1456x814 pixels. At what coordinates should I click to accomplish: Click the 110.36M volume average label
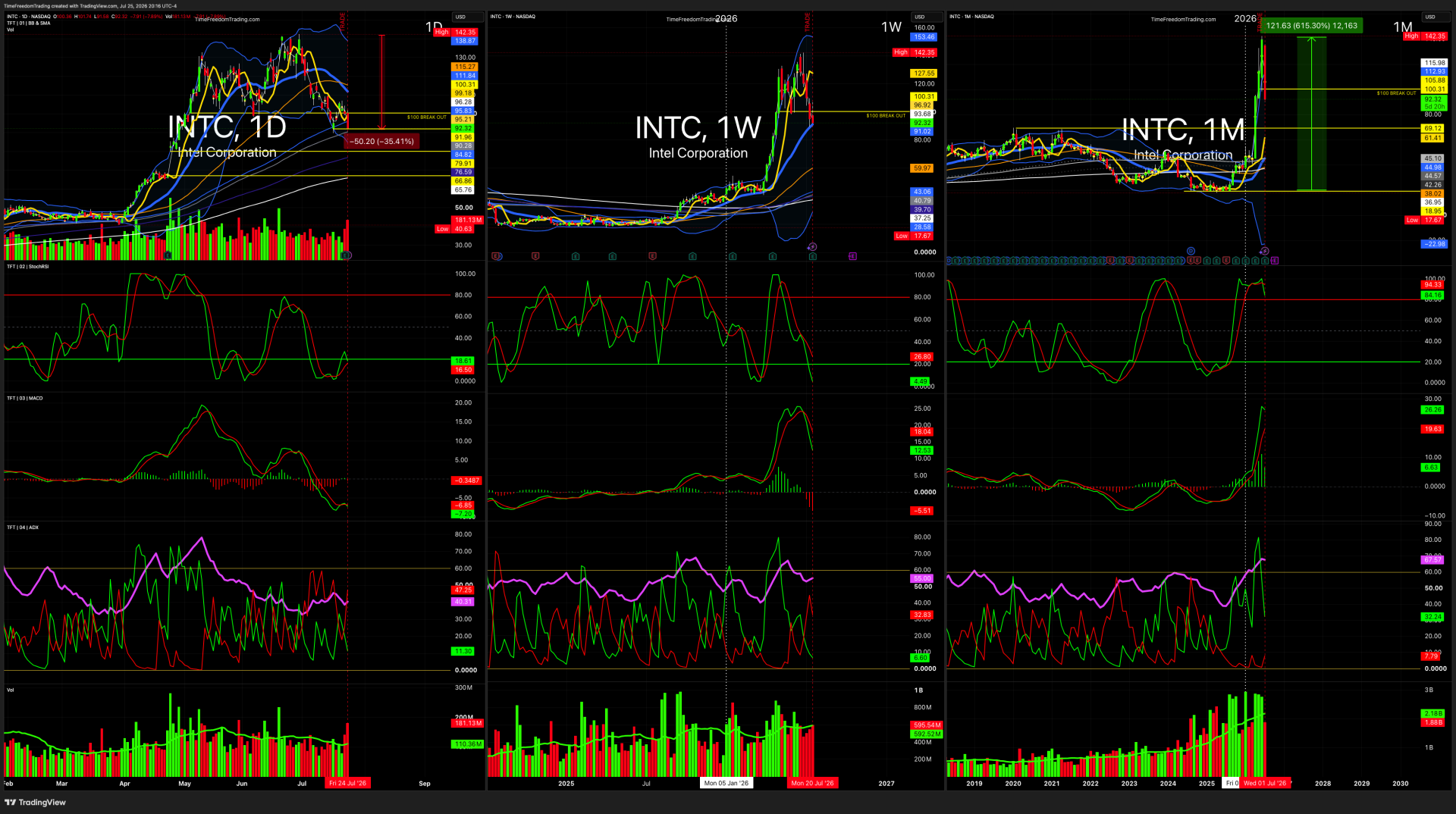pos(468,744)
